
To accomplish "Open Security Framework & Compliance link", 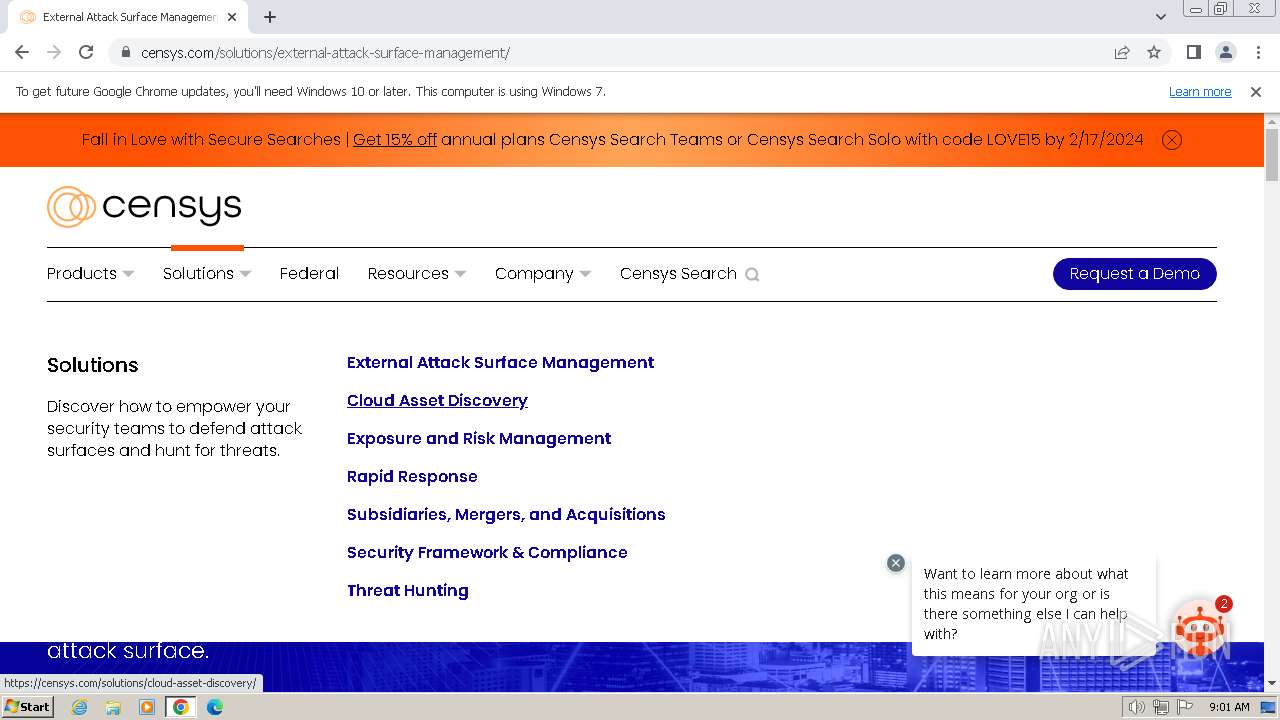I will (x=487, y=552).
